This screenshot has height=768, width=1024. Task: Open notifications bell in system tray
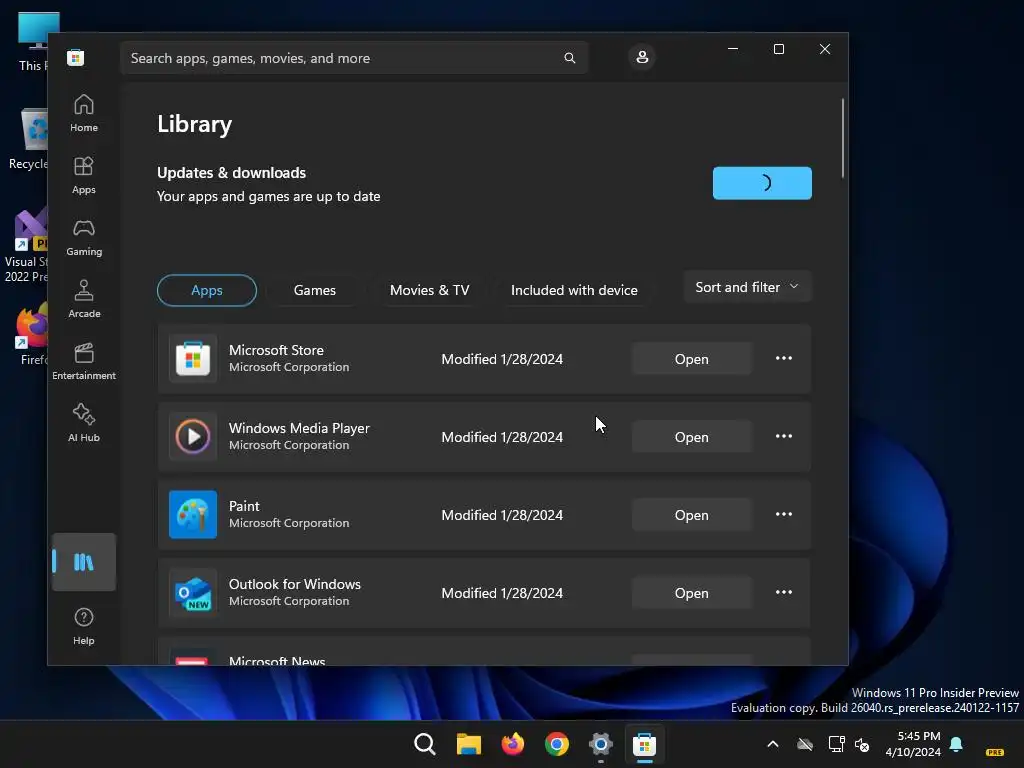click(x=956, y=744)
